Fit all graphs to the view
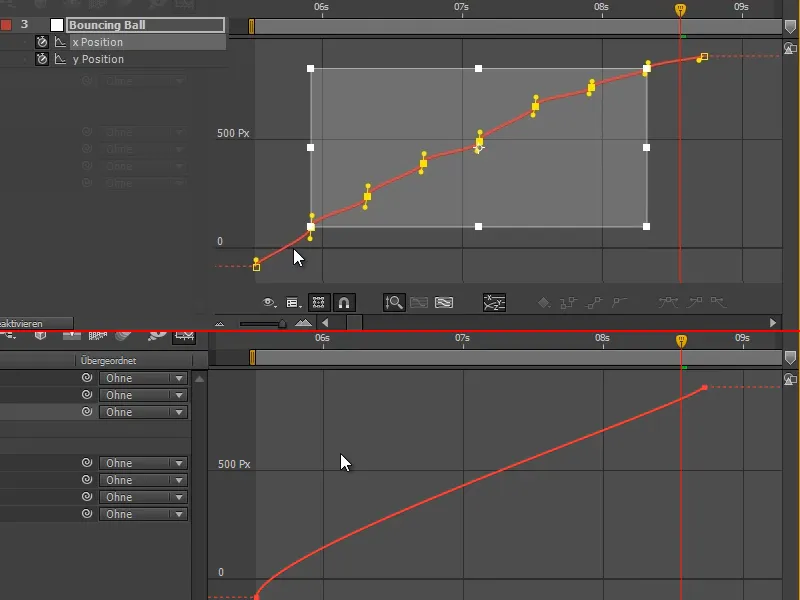The image size is (800, 600). coord(444,302)
